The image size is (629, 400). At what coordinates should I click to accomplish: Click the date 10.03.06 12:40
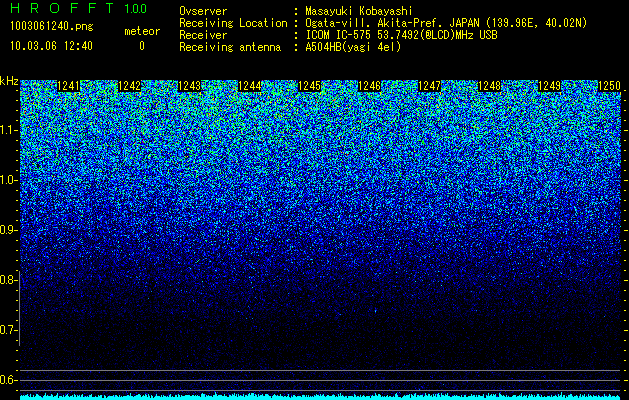(51, 46)
